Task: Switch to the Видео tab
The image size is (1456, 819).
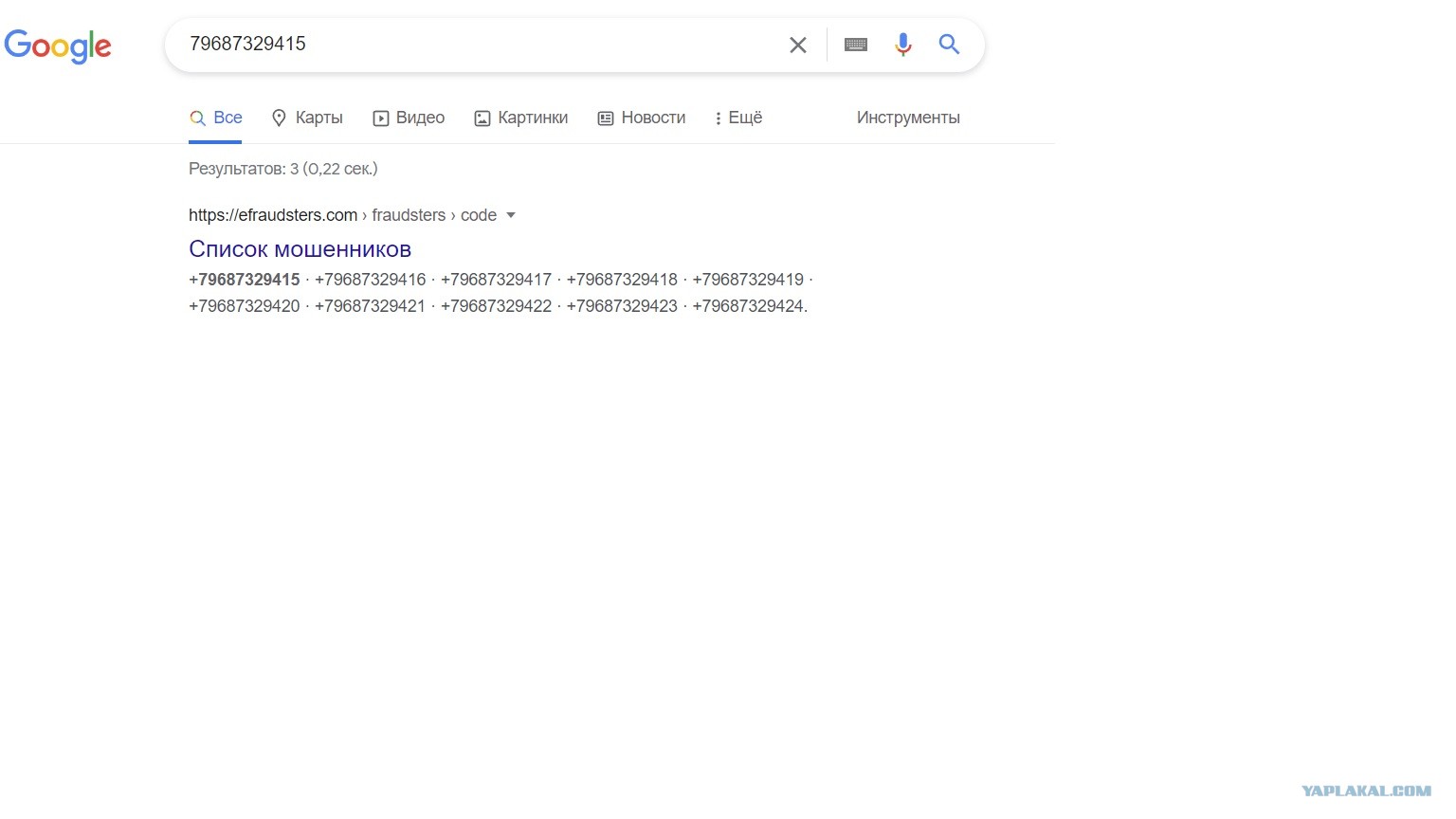Action: coord(409,118)
